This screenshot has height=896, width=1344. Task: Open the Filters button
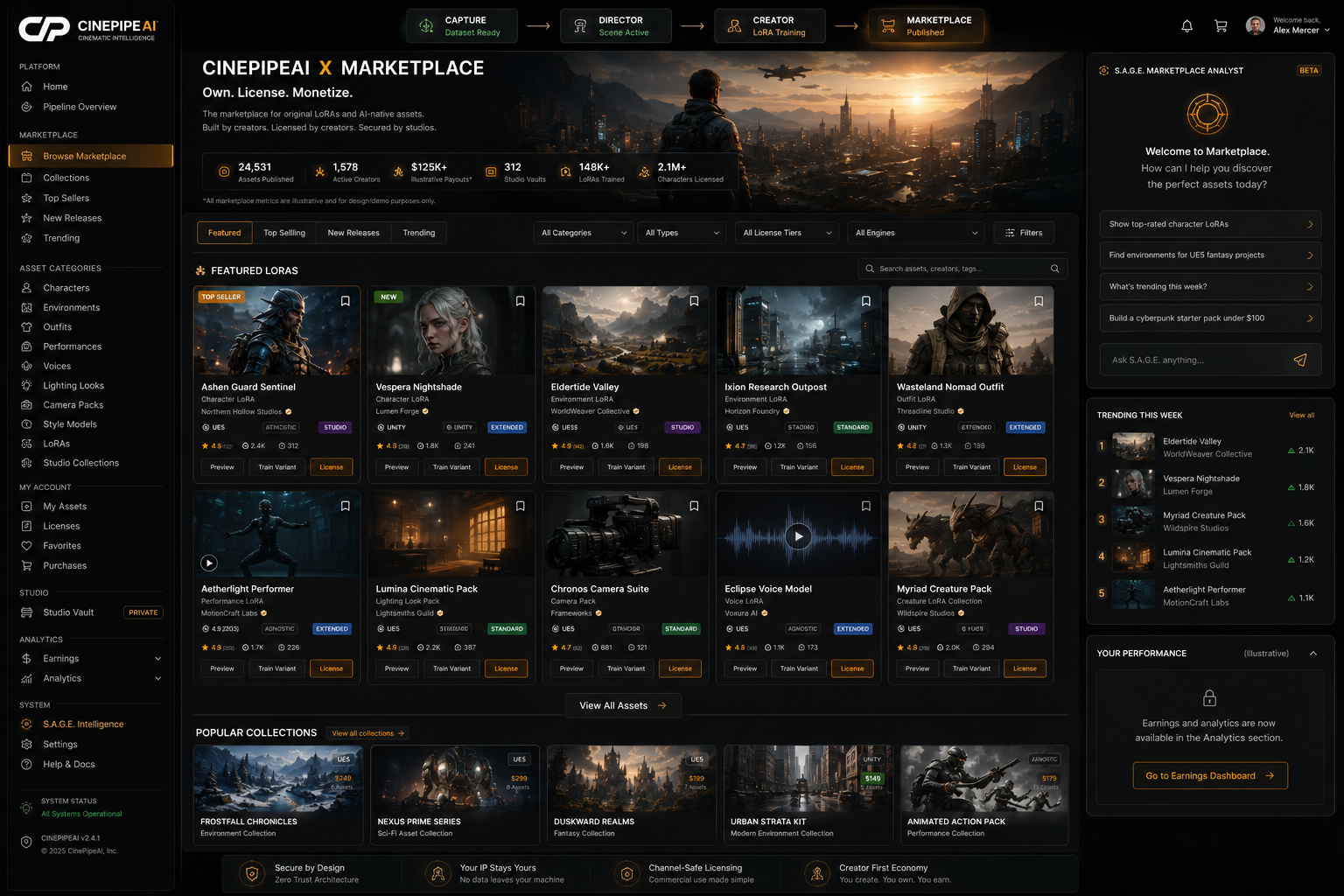pyautogui.click(x=1024, y=233)
